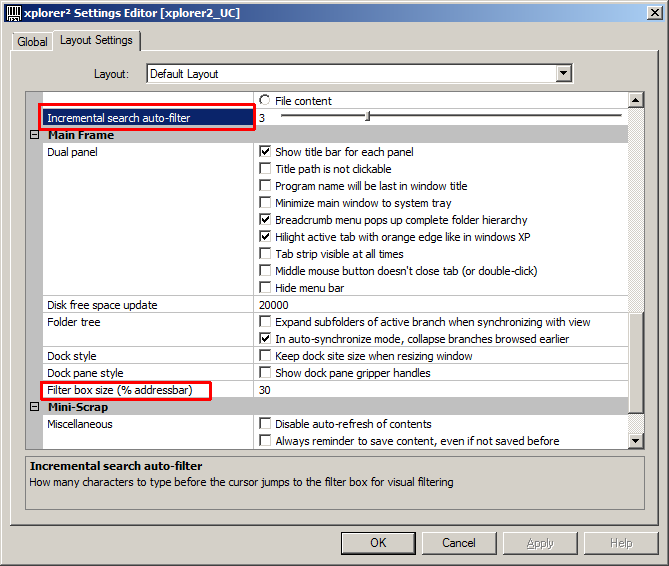Click the incremental search auto-filter slider

[x=368, y=117]
